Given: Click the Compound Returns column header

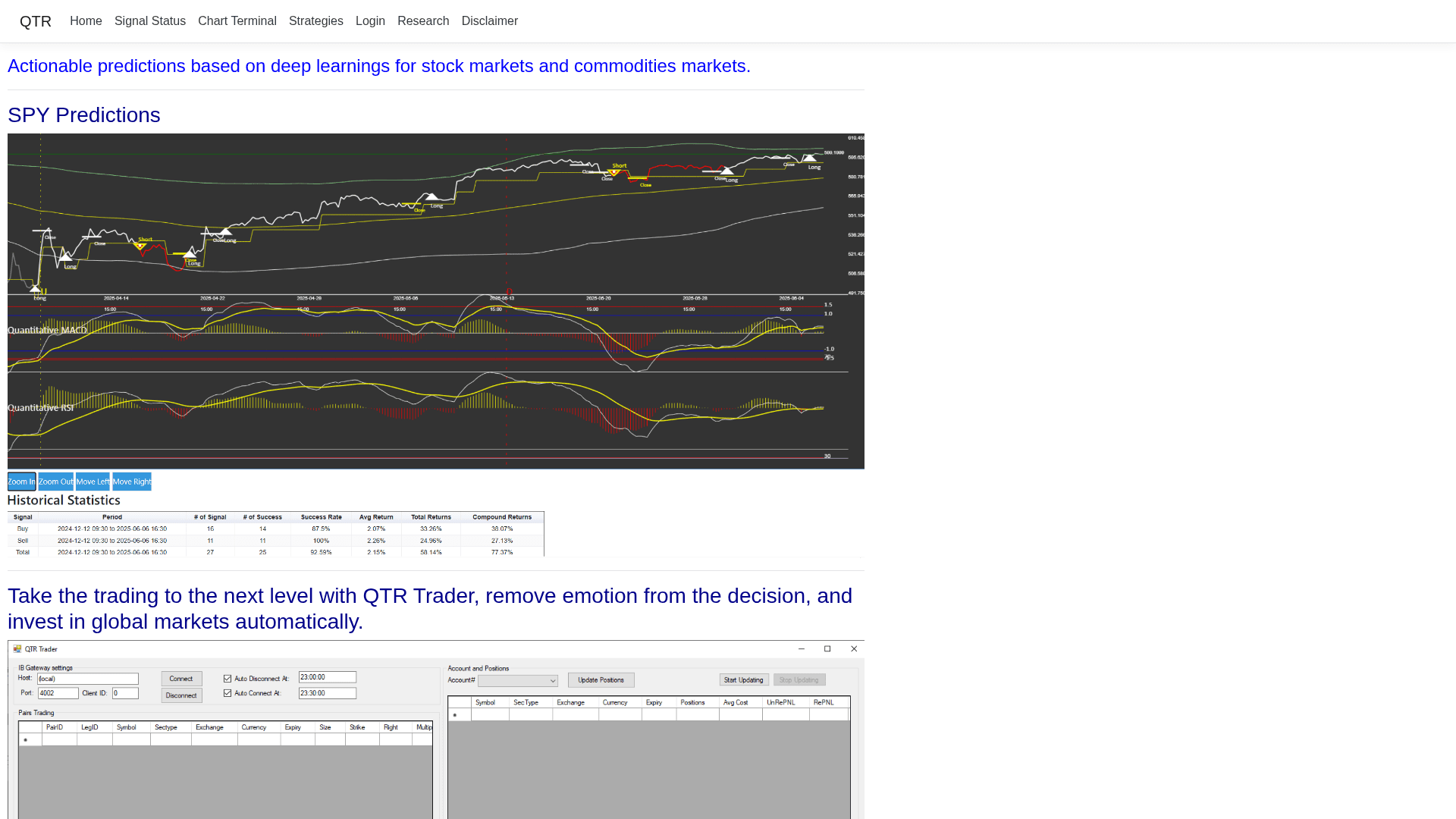Looking at the screenshot, I should (502, 517).
